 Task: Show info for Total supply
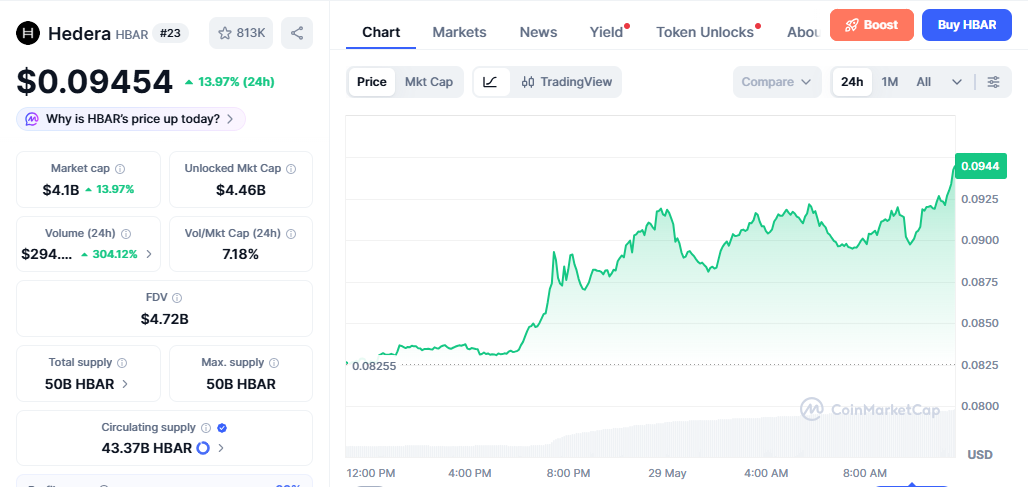point(122,362)
